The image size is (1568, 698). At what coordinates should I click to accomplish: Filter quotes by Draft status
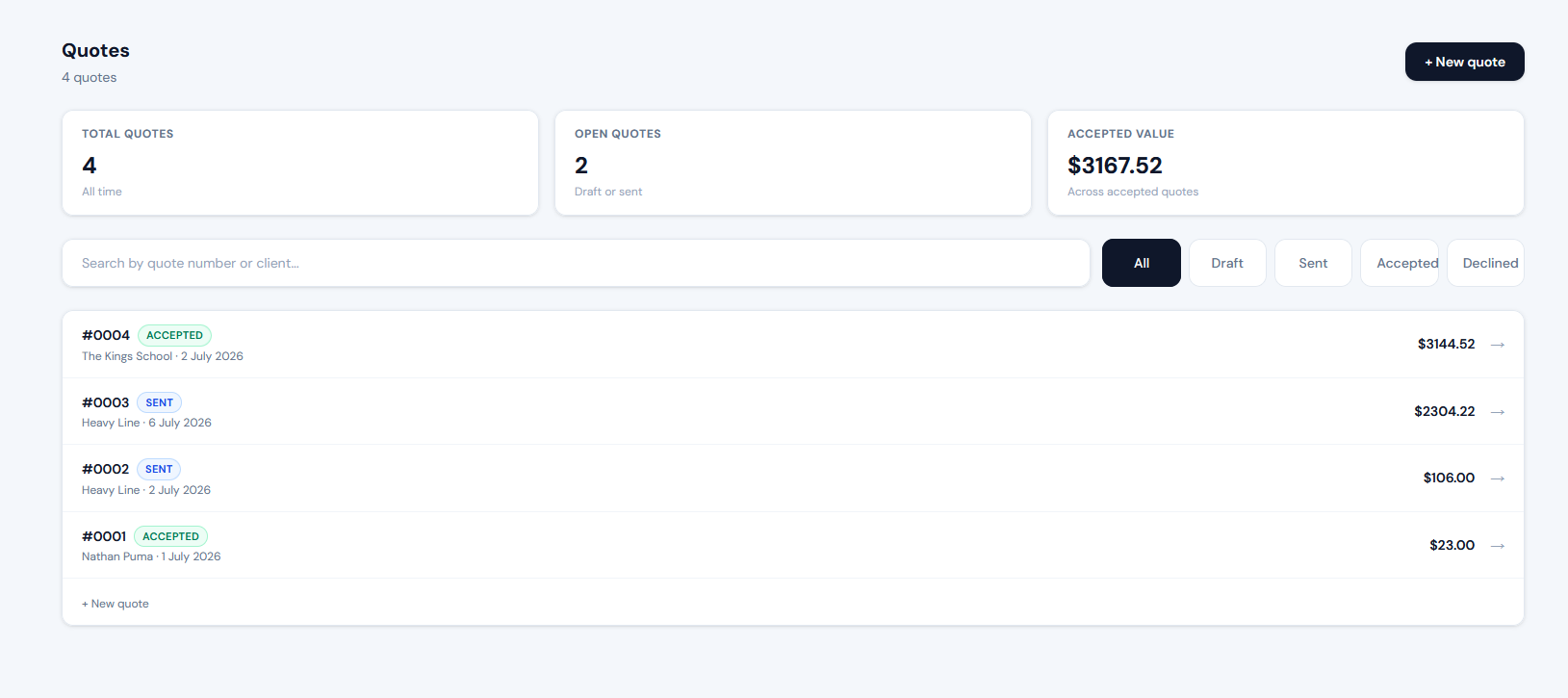pos(1227,263)
